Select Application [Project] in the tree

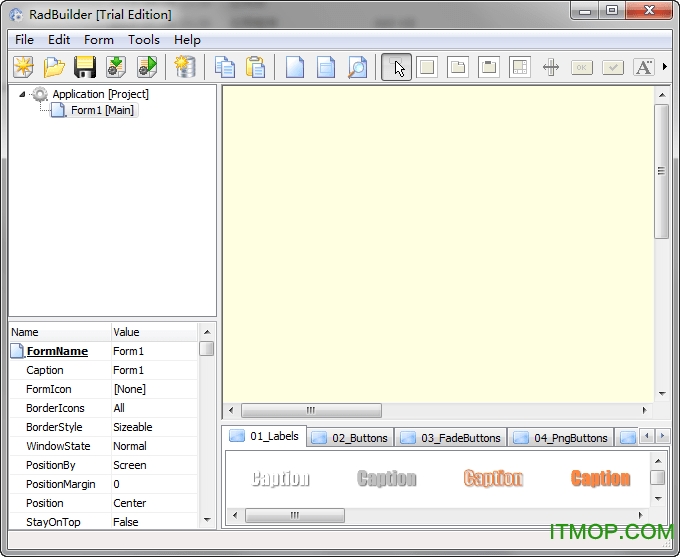(101, 94)
